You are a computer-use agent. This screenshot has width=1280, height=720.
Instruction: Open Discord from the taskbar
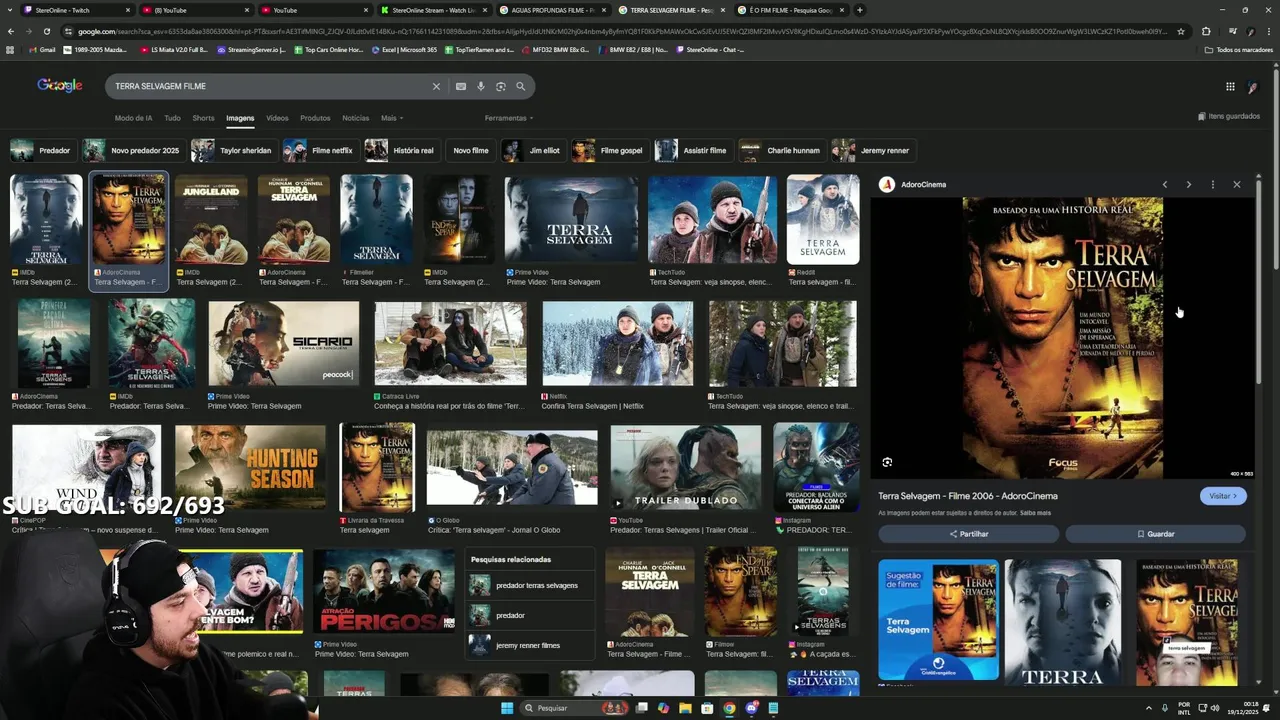pyautogui.click(x=751, y=708)
